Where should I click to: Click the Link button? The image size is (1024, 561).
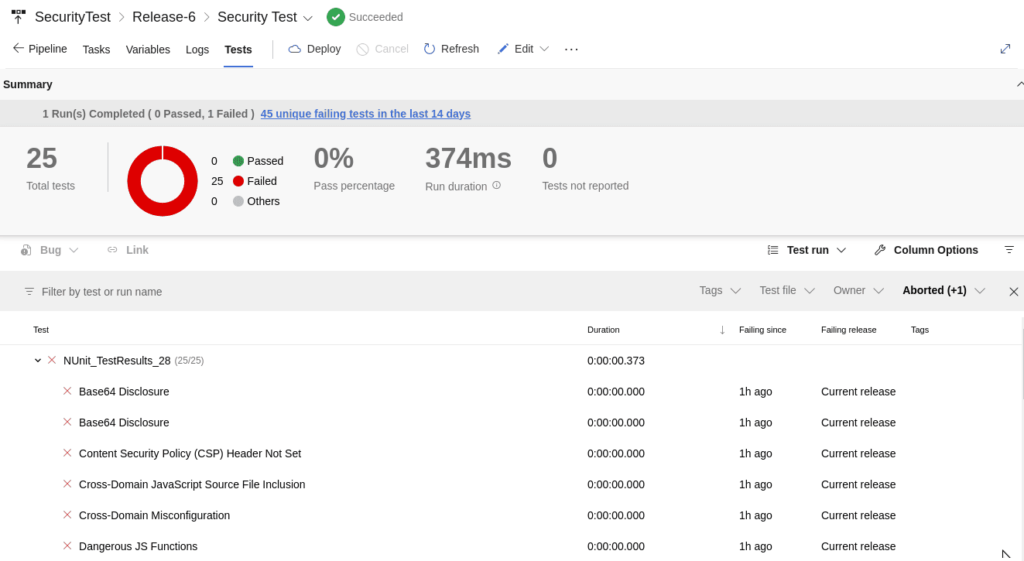pyautogui.click(x=128, y=250)
